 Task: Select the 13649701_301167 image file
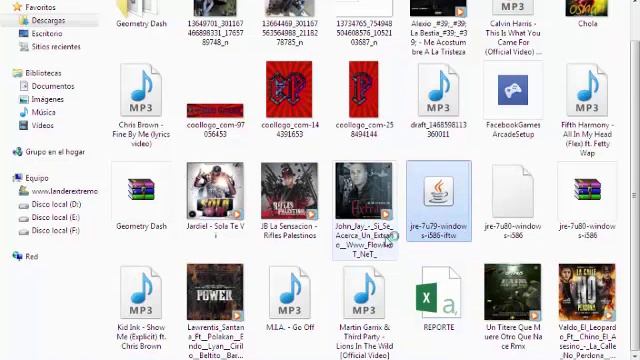(215, 8)
